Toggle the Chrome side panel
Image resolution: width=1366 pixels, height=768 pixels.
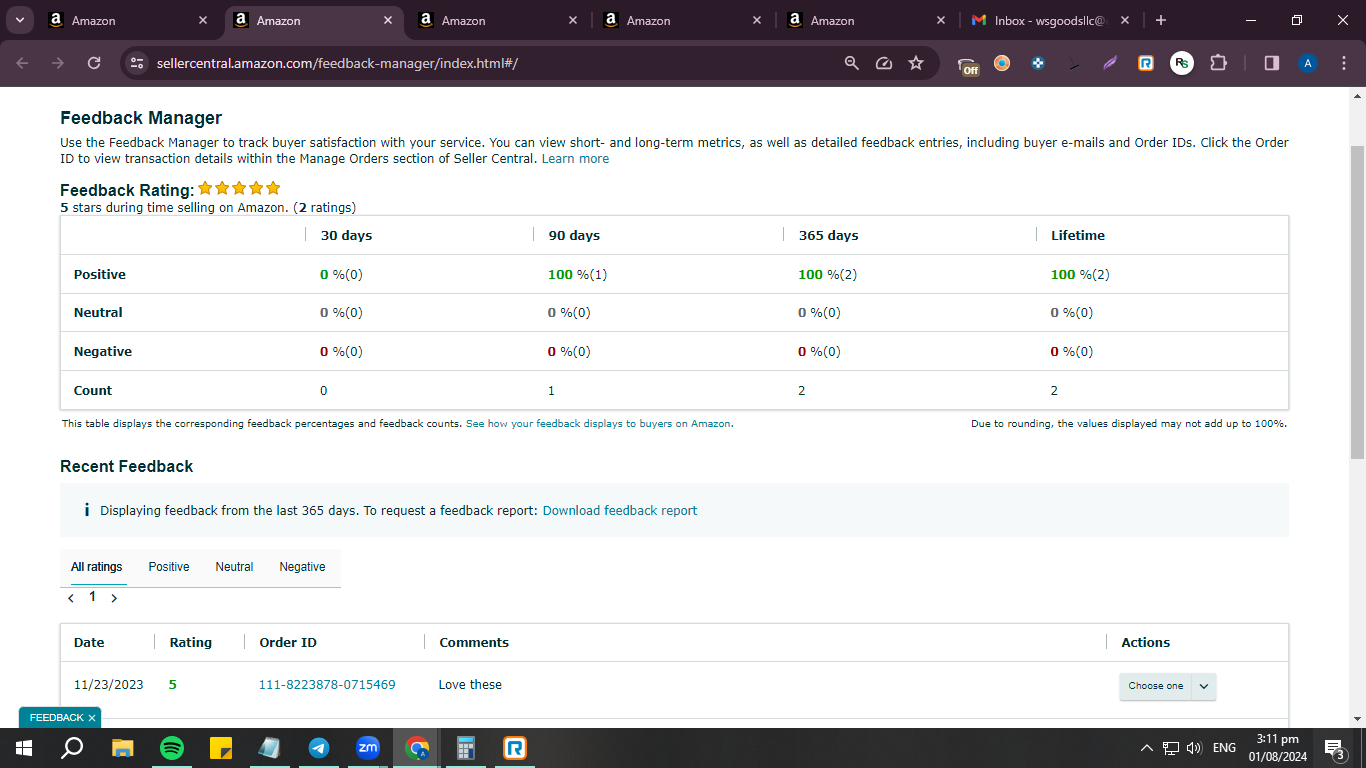point(1272,63)
